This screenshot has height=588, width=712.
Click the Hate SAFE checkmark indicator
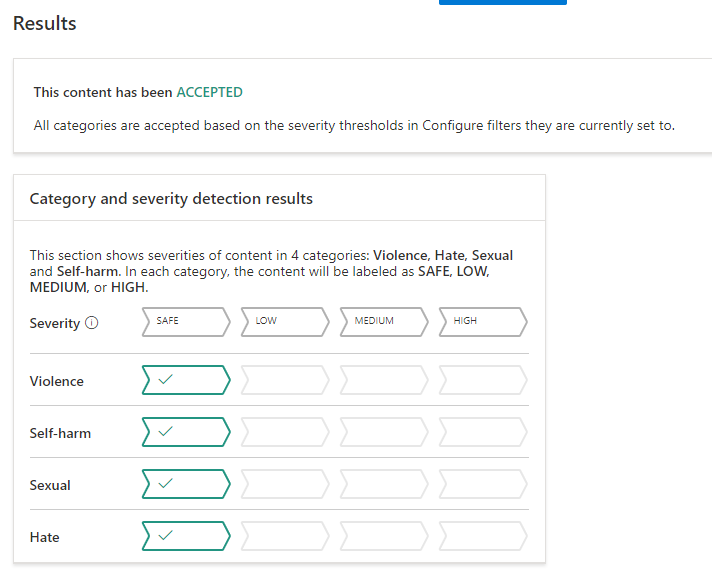coord(186,536)
